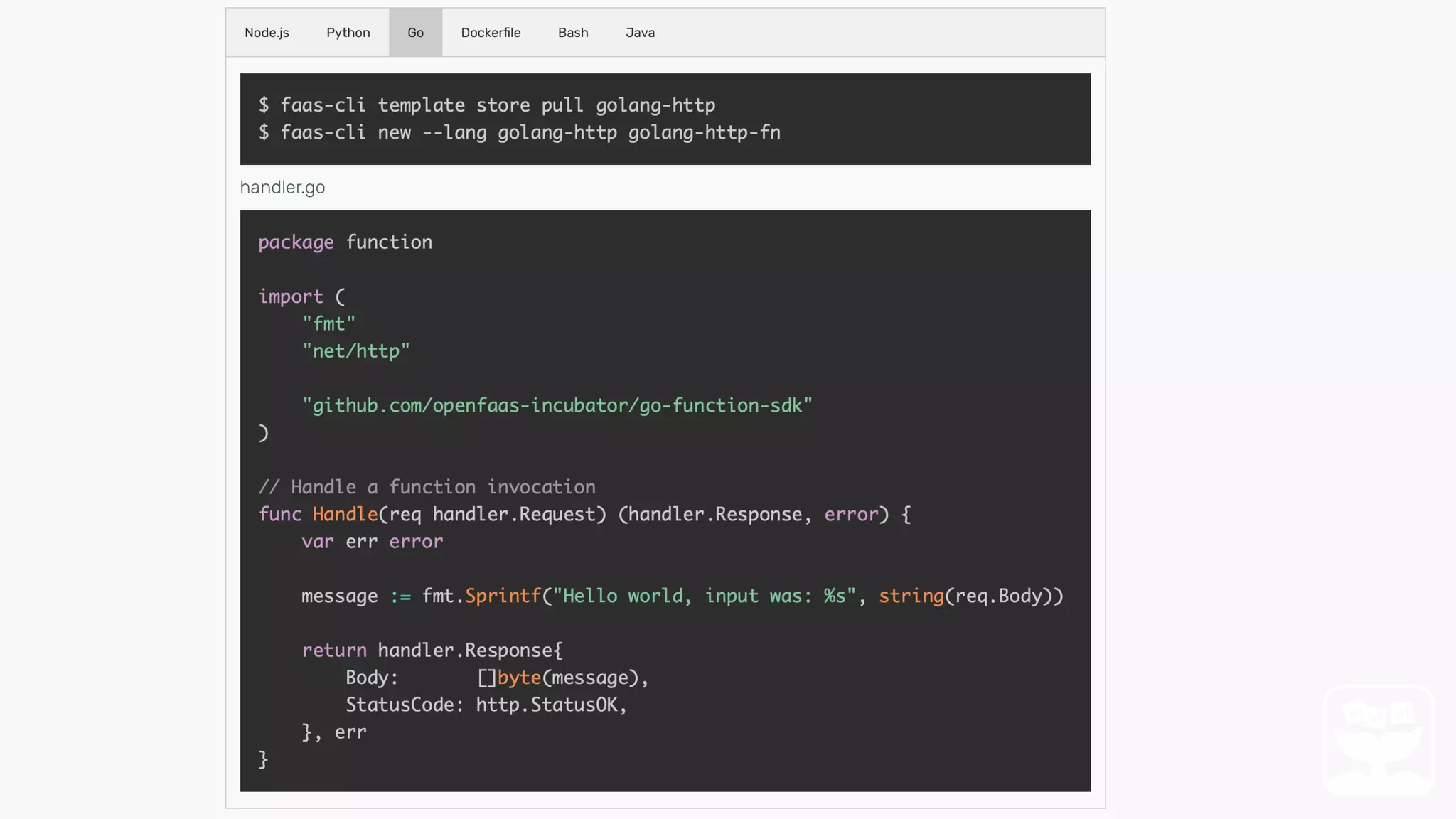Image resolution: width=1456 pixels, height=819 pixels.
Task: Open the Bash example tab
Action: click(572, 33)
